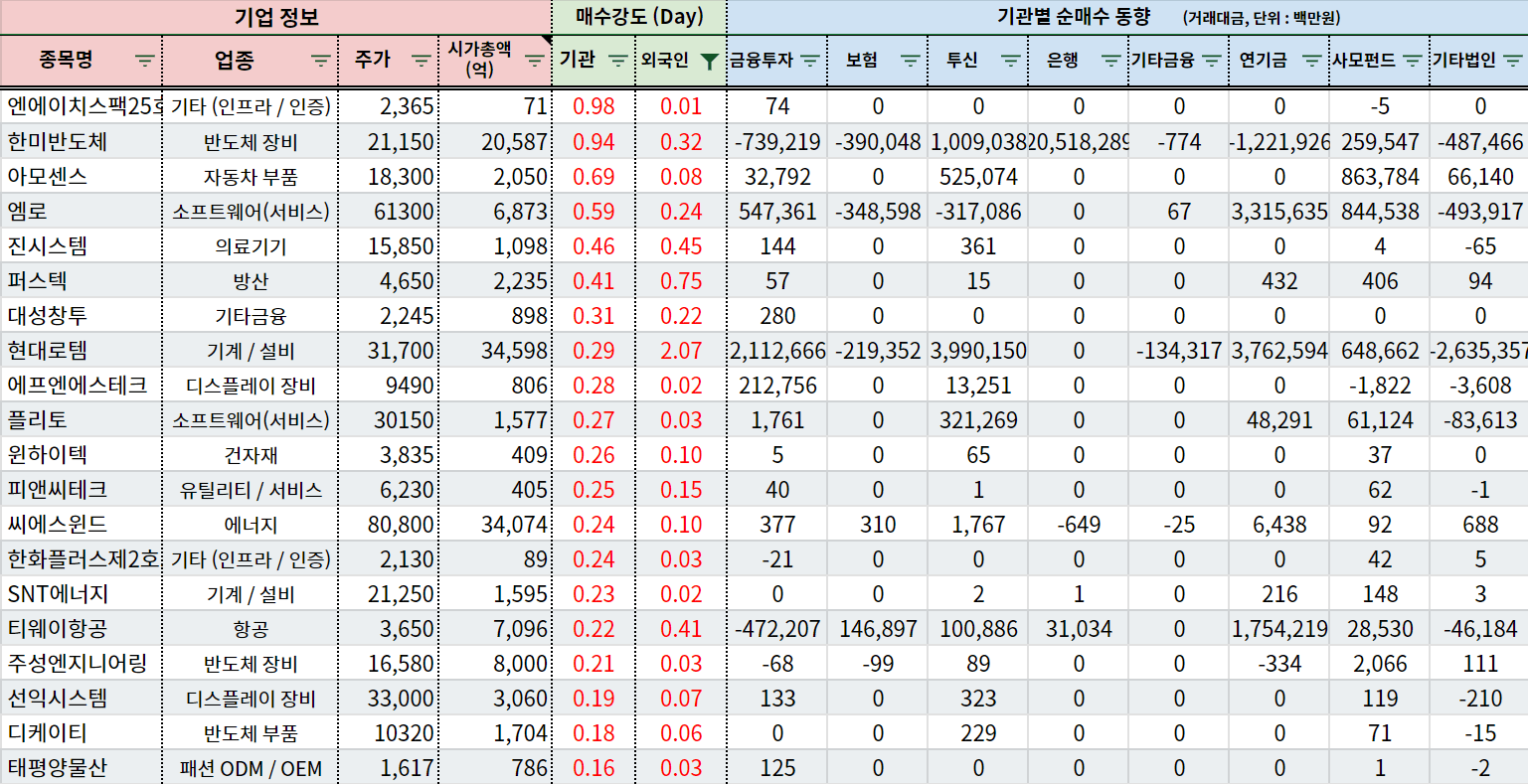
Task: Select the 기관별 순매수 동향 header
Action: point(1127,17)
